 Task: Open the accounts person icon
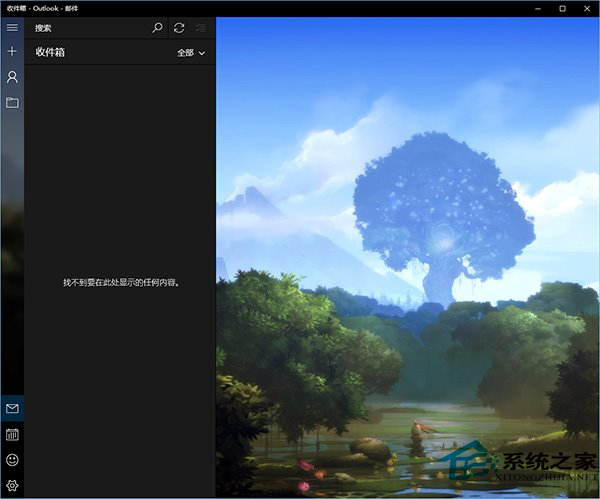tap(12, 77)
